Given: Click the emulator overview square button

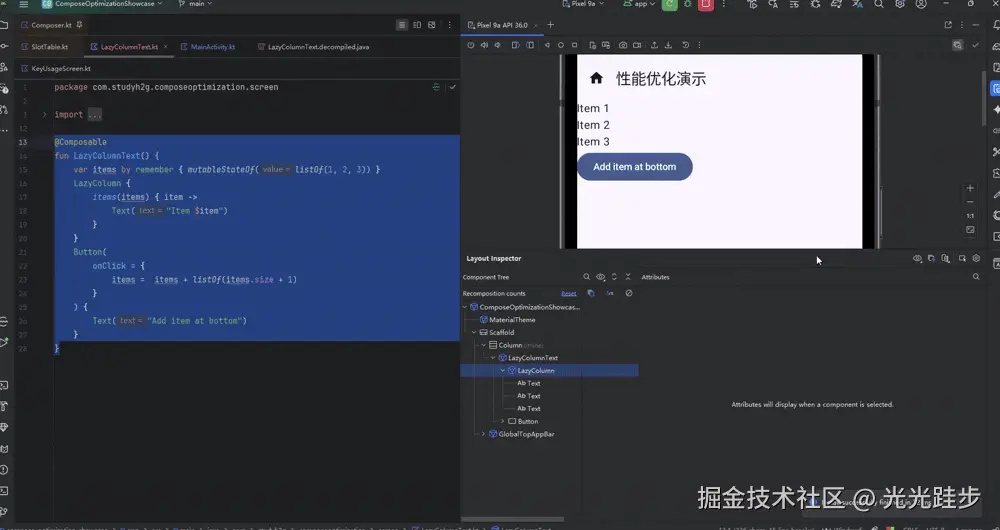Looking at the screenshot, I should click(x=574, y=45).
